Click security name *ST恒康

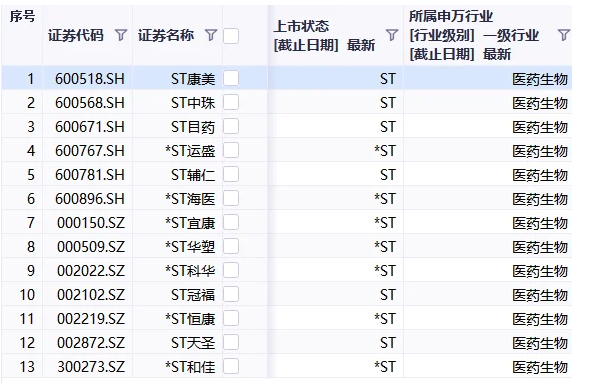[x=190, y=319]
